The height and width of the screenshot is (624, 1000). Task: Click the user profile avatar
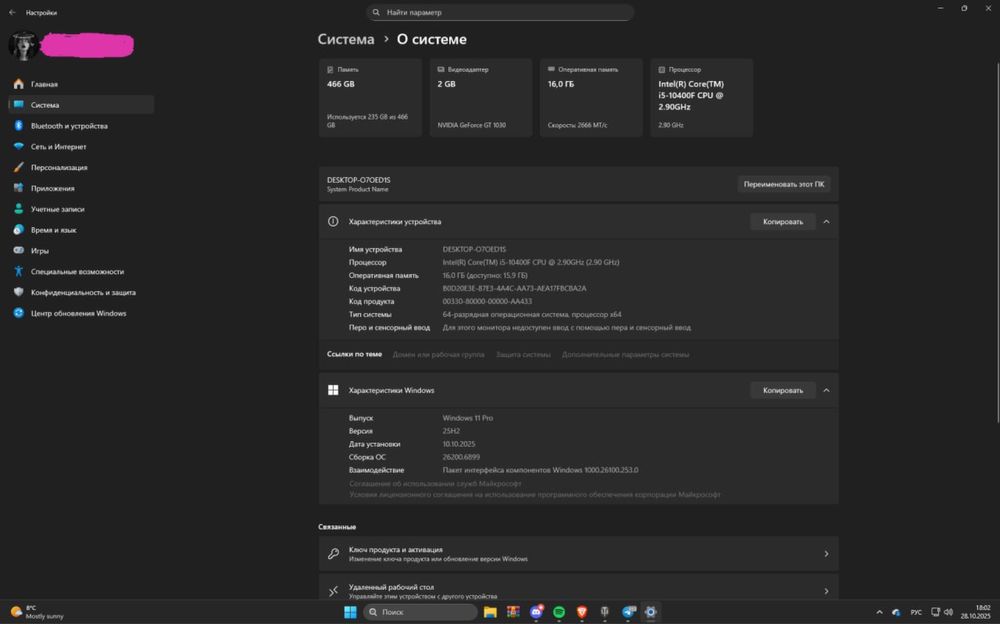pos(22,46)
